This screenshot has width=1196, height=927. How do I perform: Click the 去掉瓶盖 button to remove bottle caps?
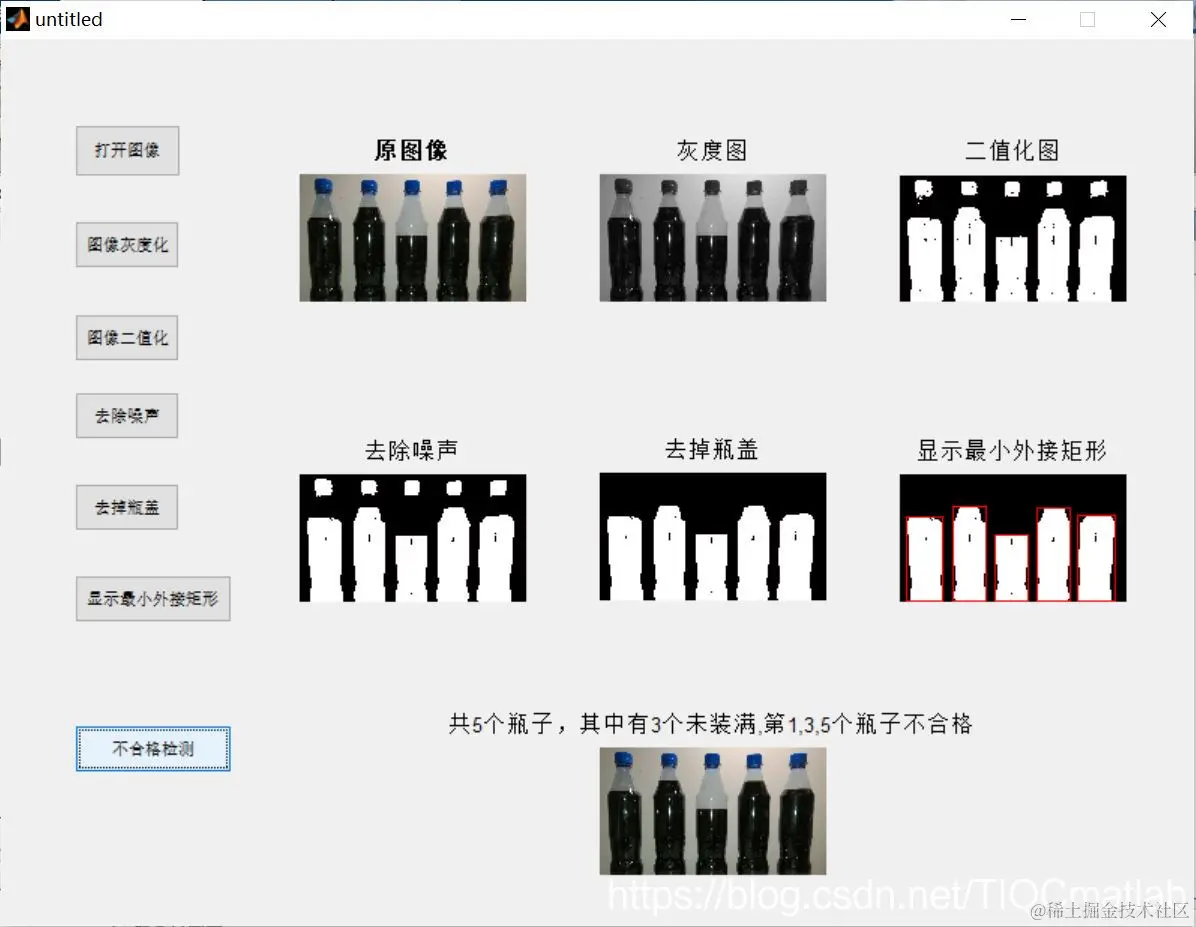click(x=126, y=507)
